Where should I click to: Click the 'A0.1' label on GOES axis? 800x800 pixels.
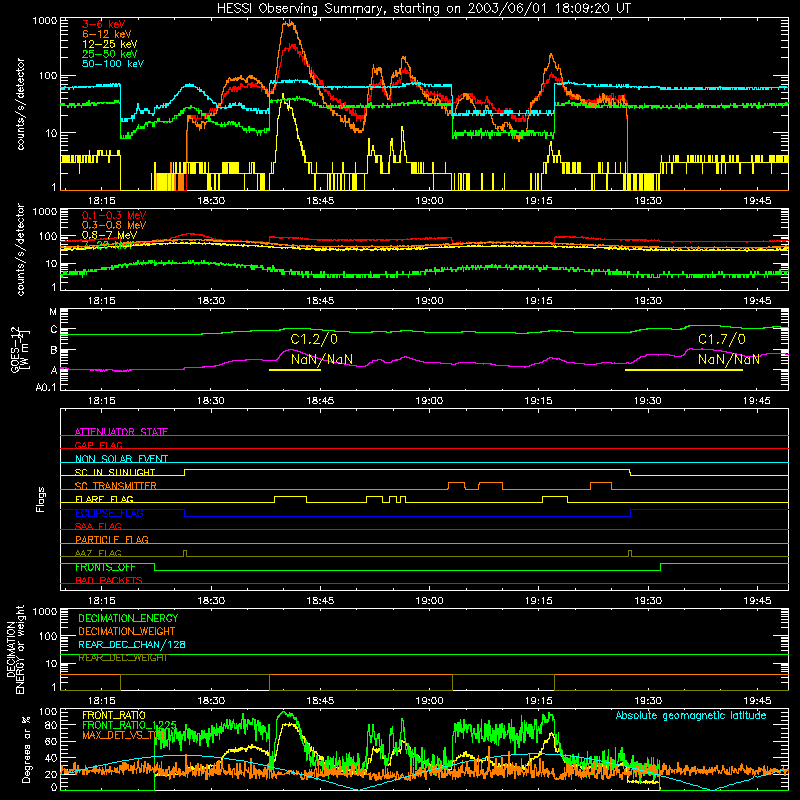[46, 388]
